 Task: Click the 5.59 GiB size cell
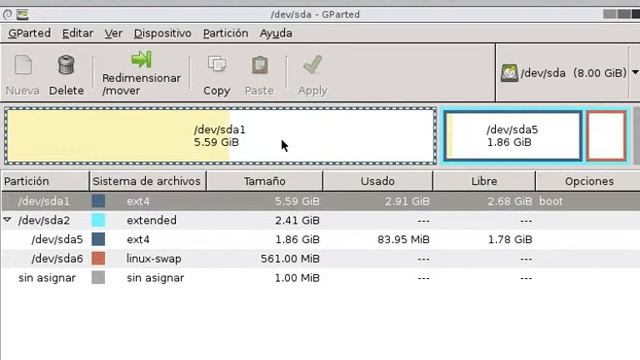coord(297,201)
